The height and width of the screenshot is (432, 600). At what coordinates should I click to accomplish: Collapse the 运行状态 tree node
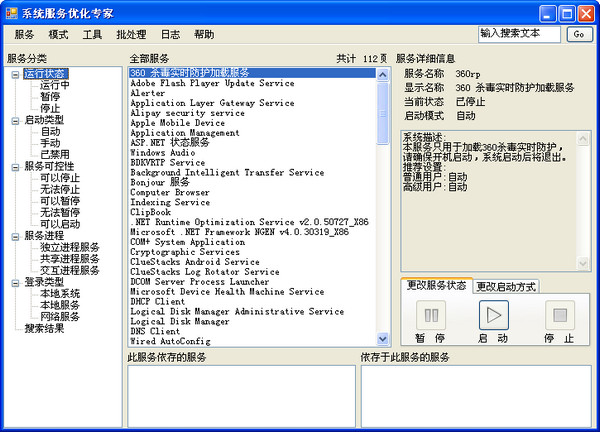pyautogui.click(x=15, y=74)
